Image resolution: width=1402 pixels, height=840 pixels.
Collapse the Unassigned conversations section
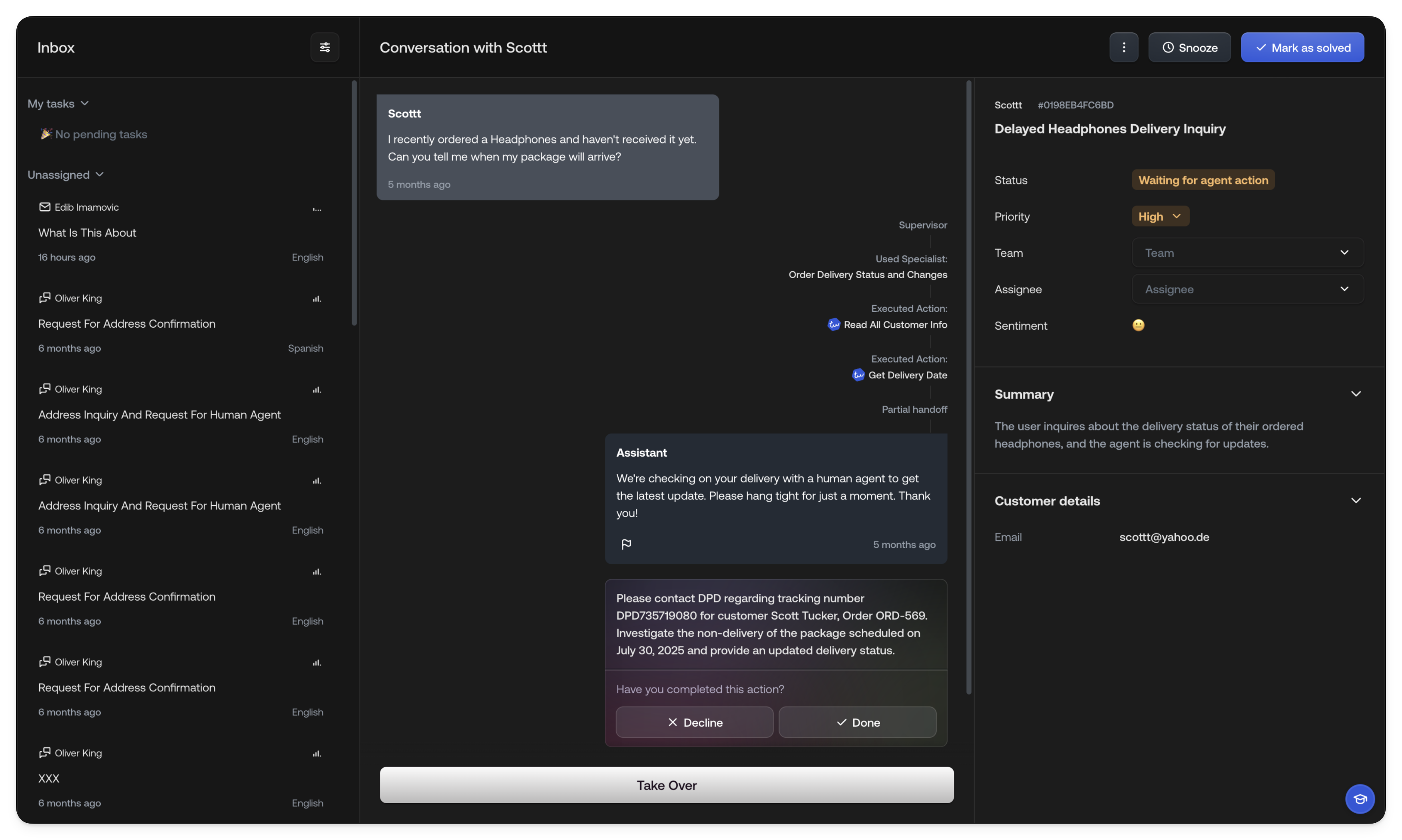100,175
